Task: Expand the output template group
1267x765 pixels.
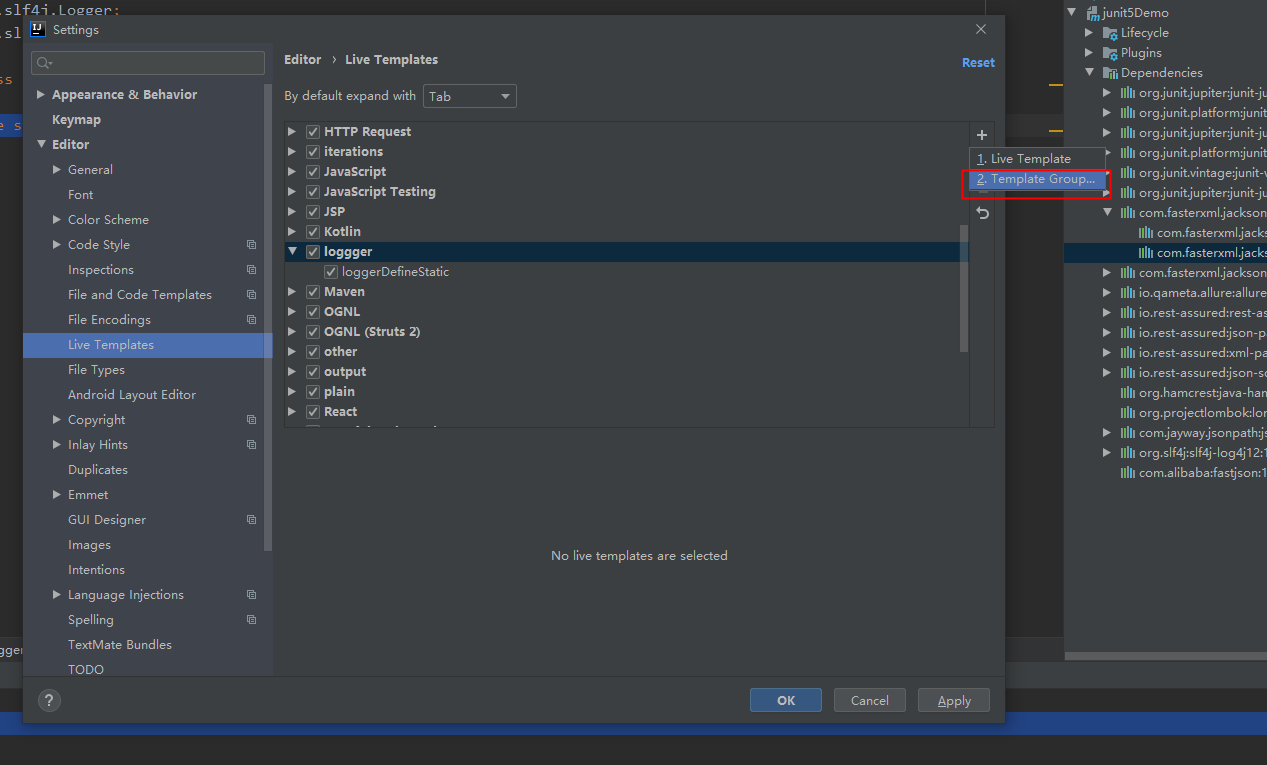Action: 293,372
